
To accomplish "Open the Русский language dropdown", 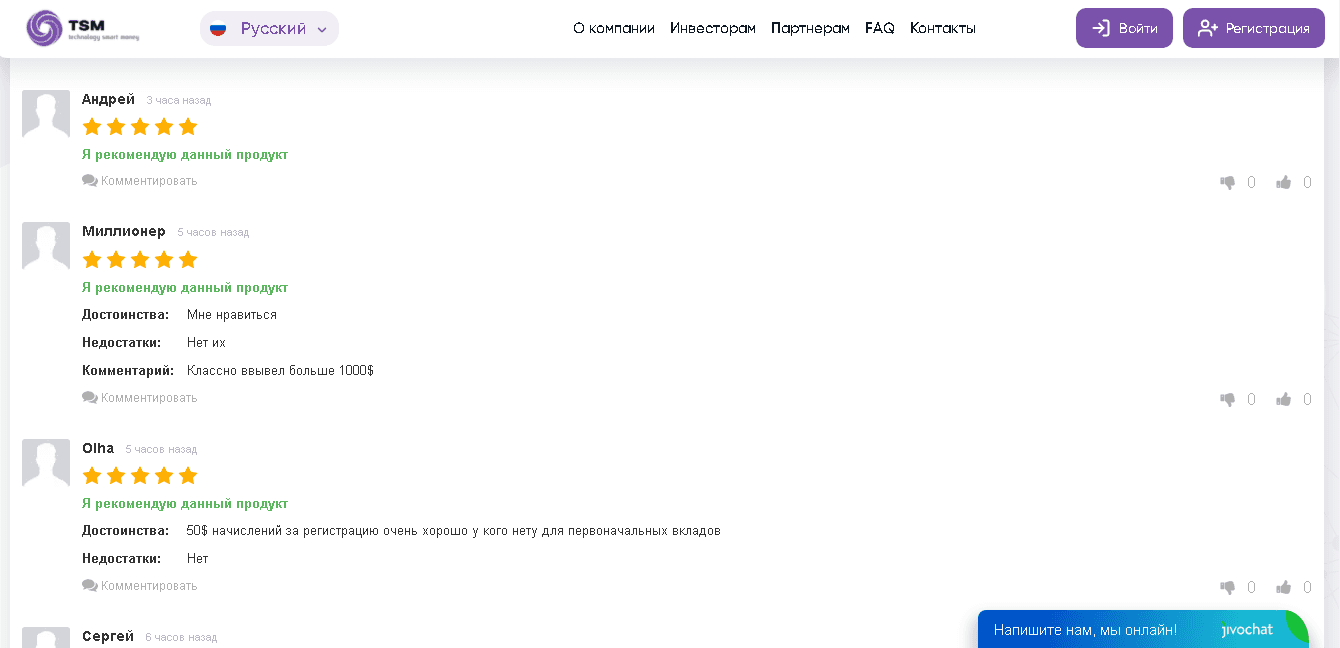I will (270, 29).
